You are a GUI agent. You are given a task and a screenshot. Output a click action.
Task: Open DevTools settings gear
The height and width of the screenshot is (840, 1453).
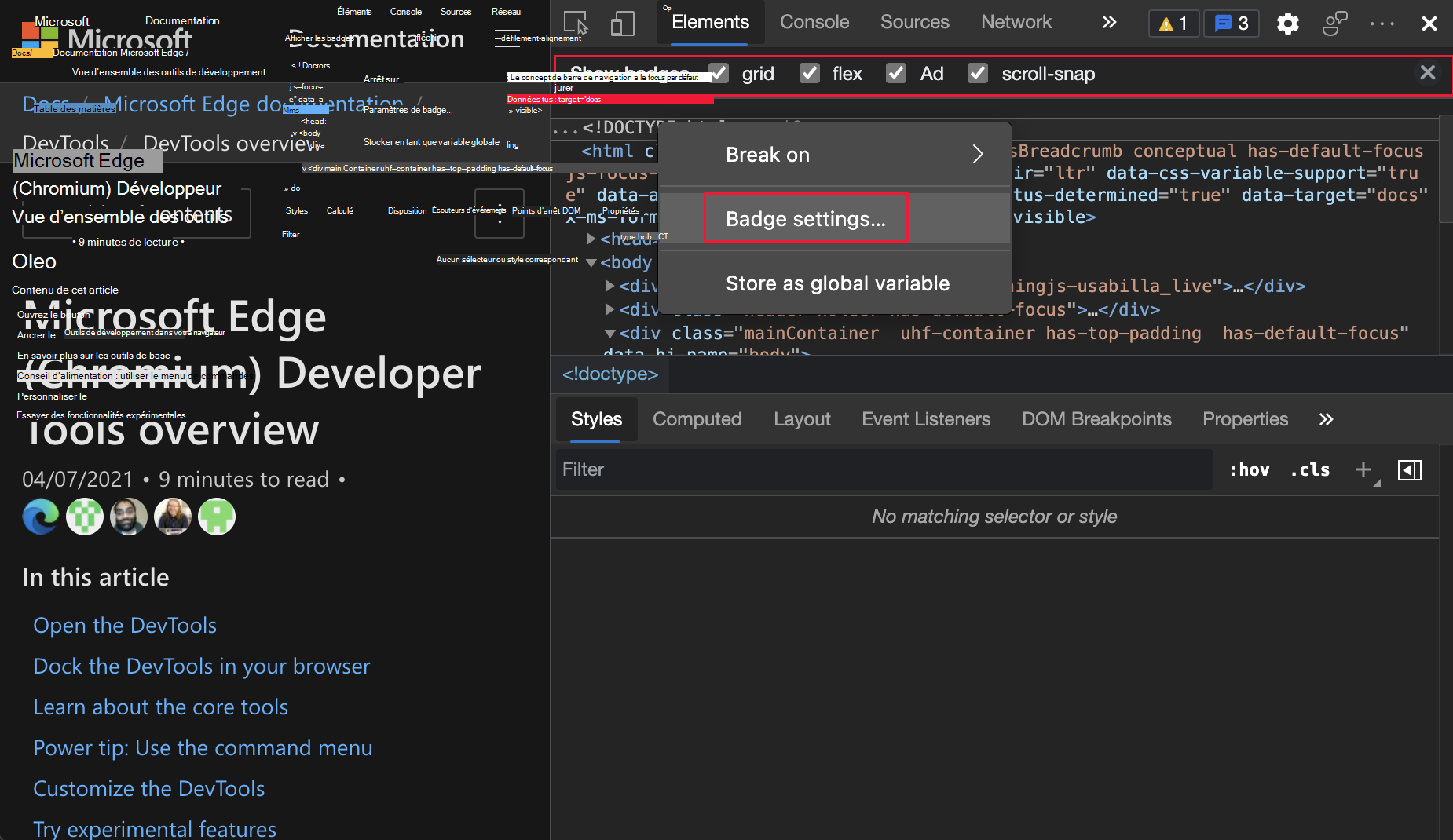(x=1287, y=24)
